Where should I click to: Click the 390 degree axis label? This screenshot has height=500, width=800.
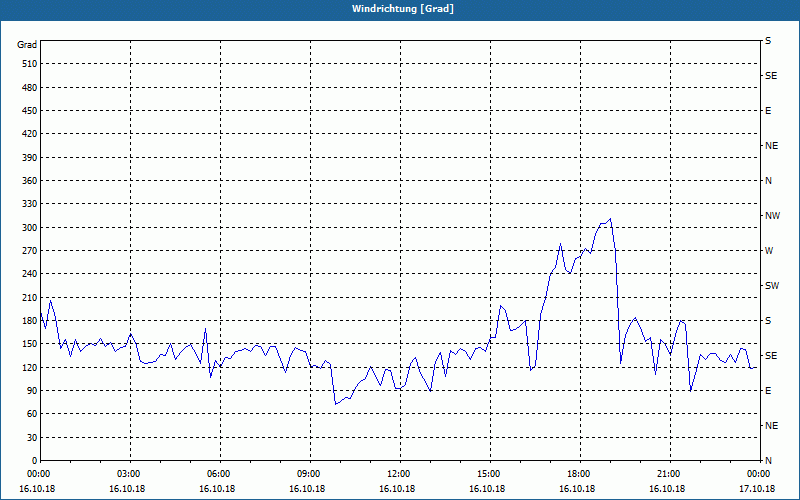[x=29, y=158]
